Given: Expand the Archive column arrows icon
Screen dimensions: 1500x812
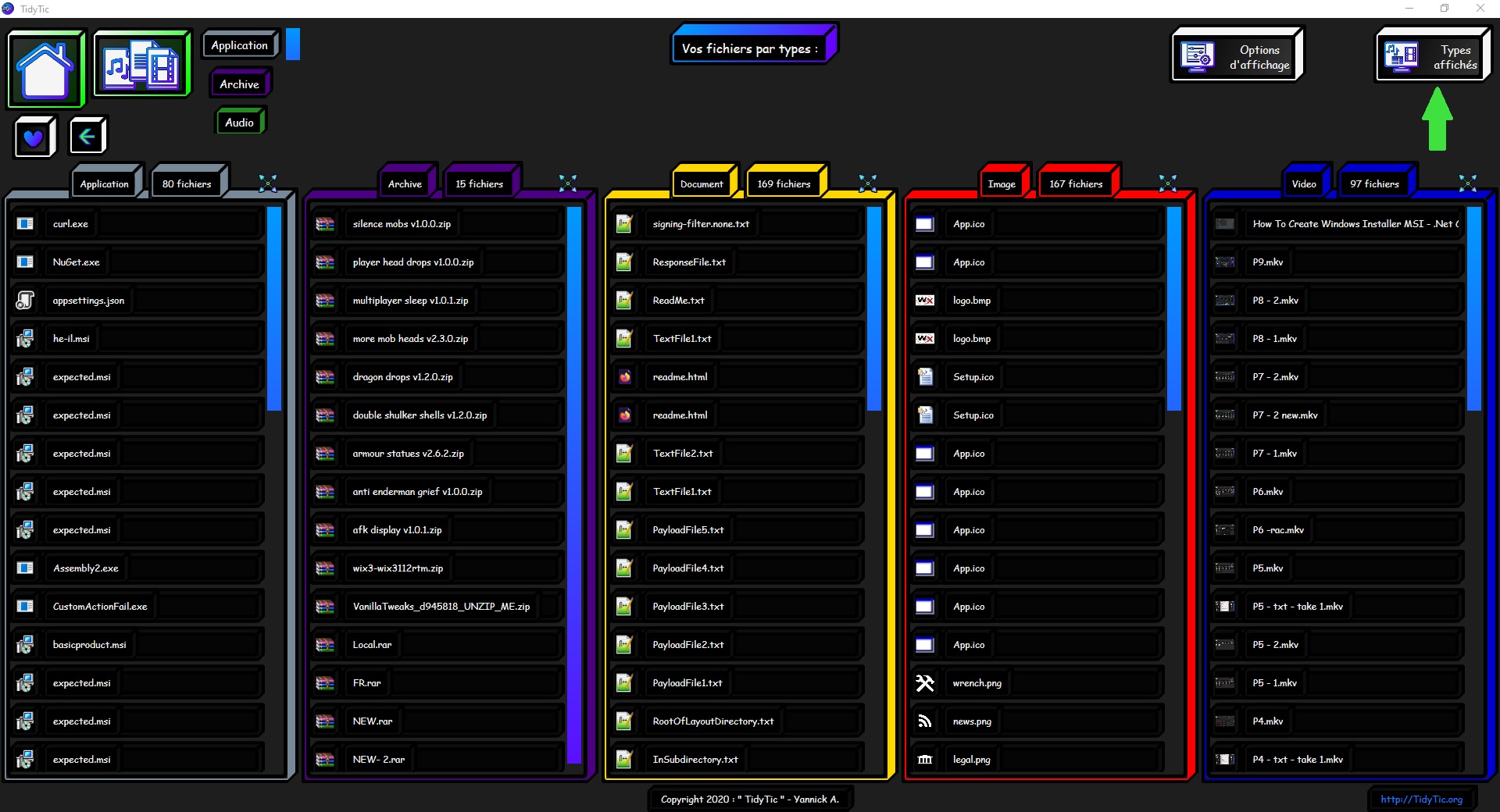Looking at the screenshot, I should [568, 183].
